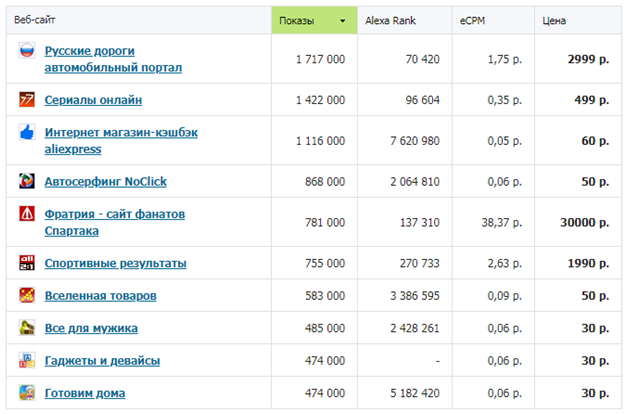This screenshot has height=414, width=628.
Task: Select the price 499 р.
Action: tap(592, 100)
